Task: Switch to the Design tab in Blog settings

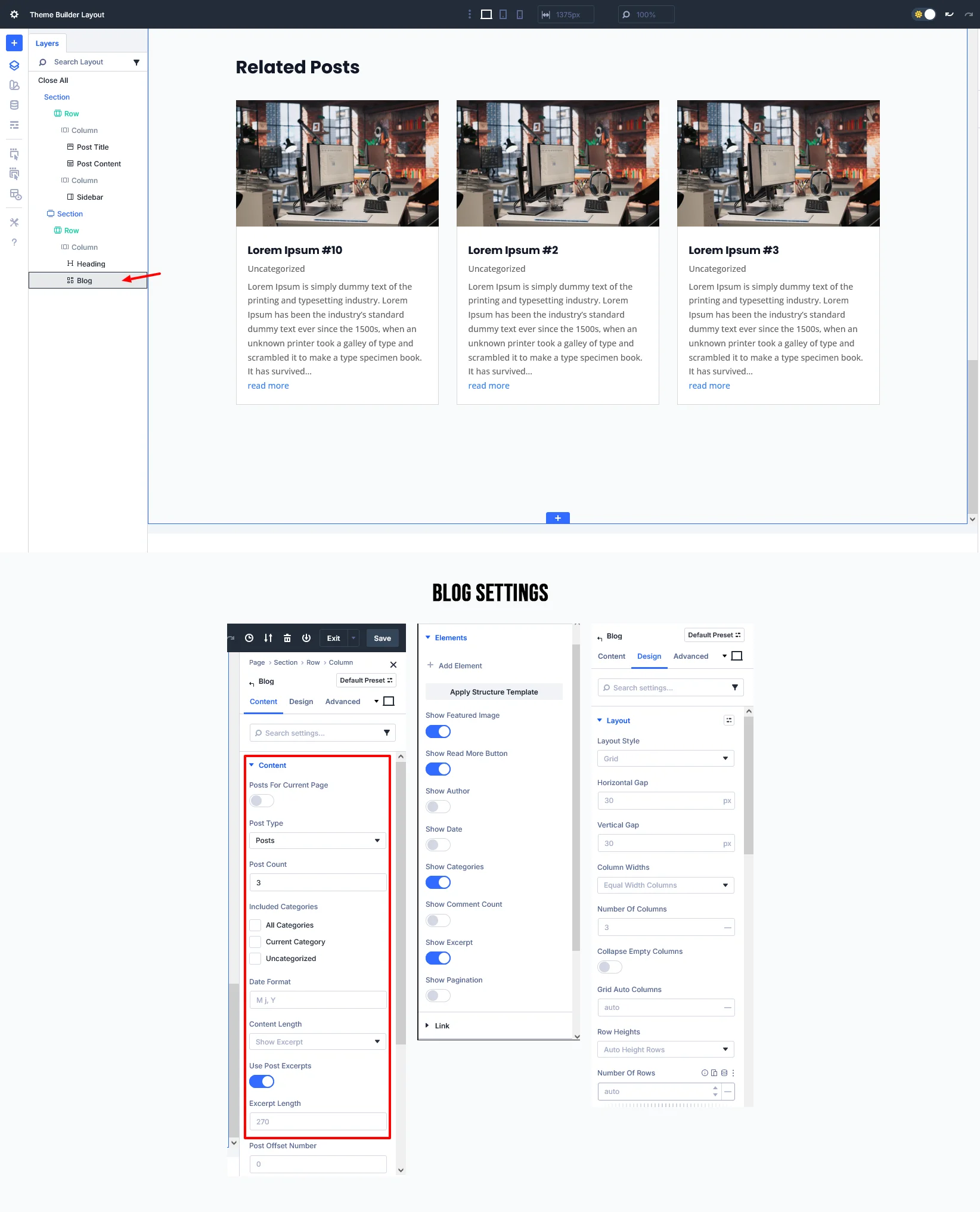Action: pyautogui.click(x=301, y=702)
